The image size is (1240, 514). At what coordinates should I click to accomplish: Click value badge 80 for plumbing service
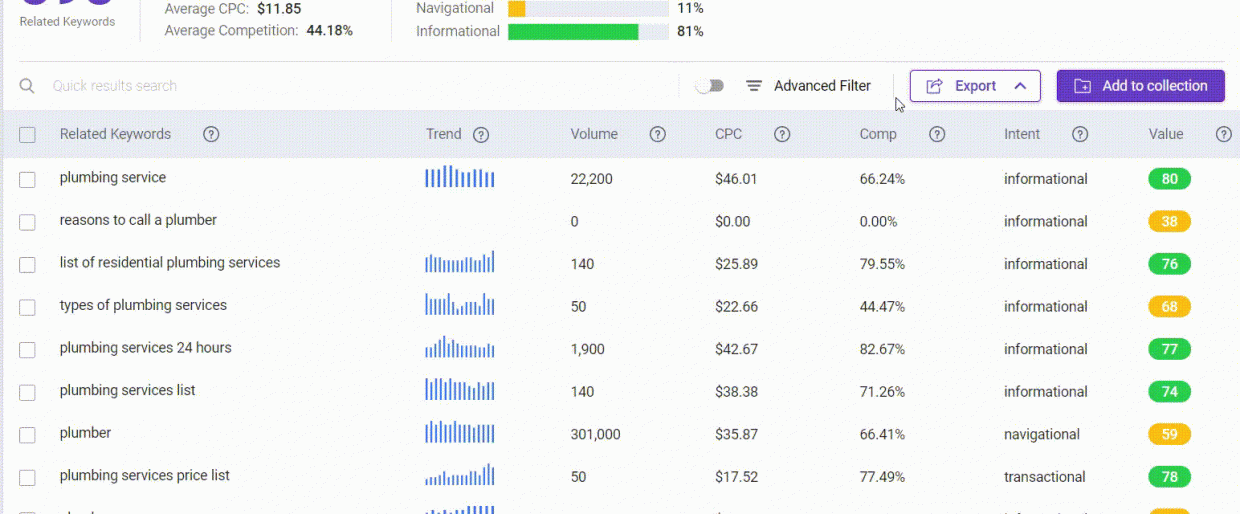[1170, 180]
